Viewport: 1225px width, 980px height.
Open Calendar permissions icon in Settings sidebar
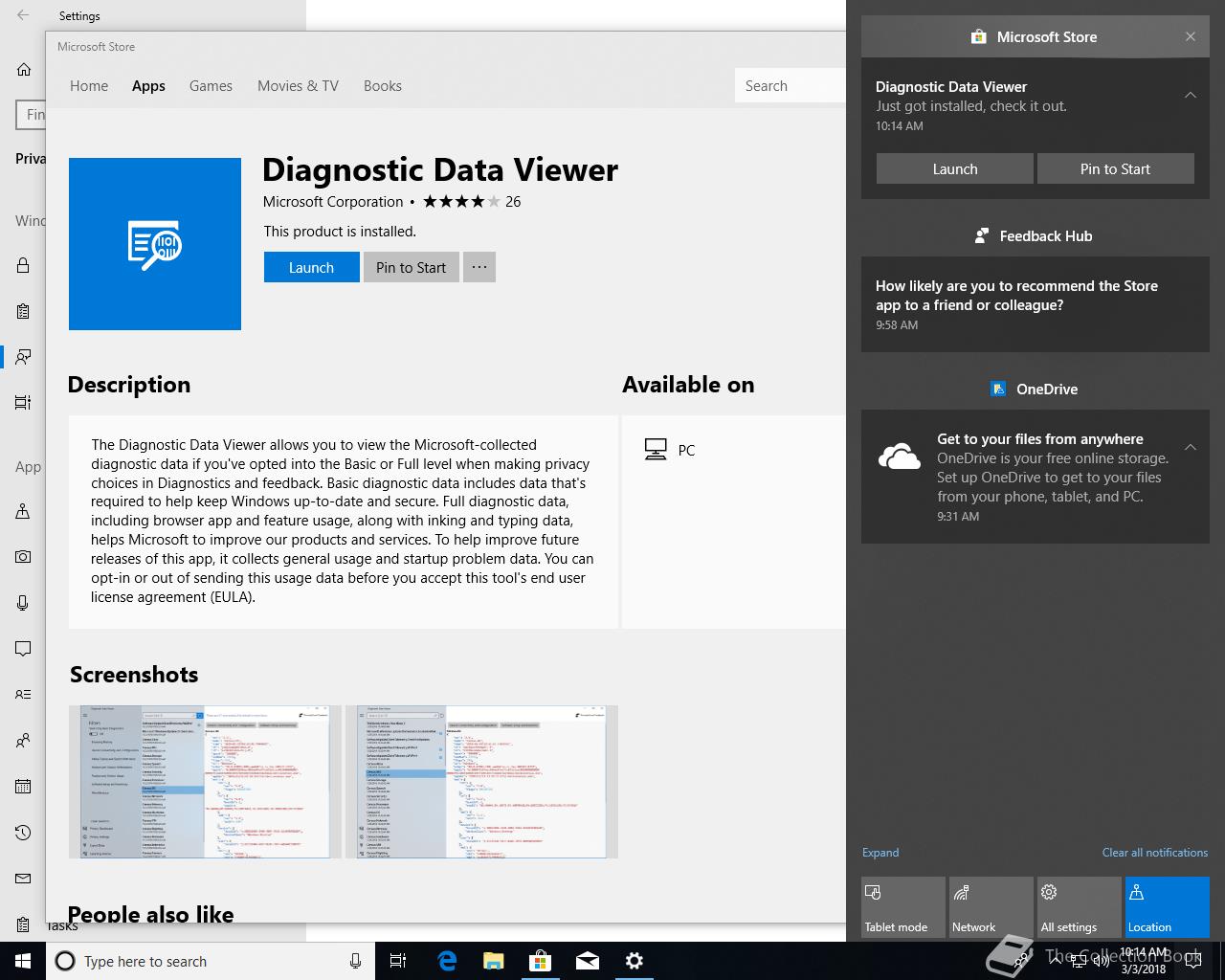23,787
